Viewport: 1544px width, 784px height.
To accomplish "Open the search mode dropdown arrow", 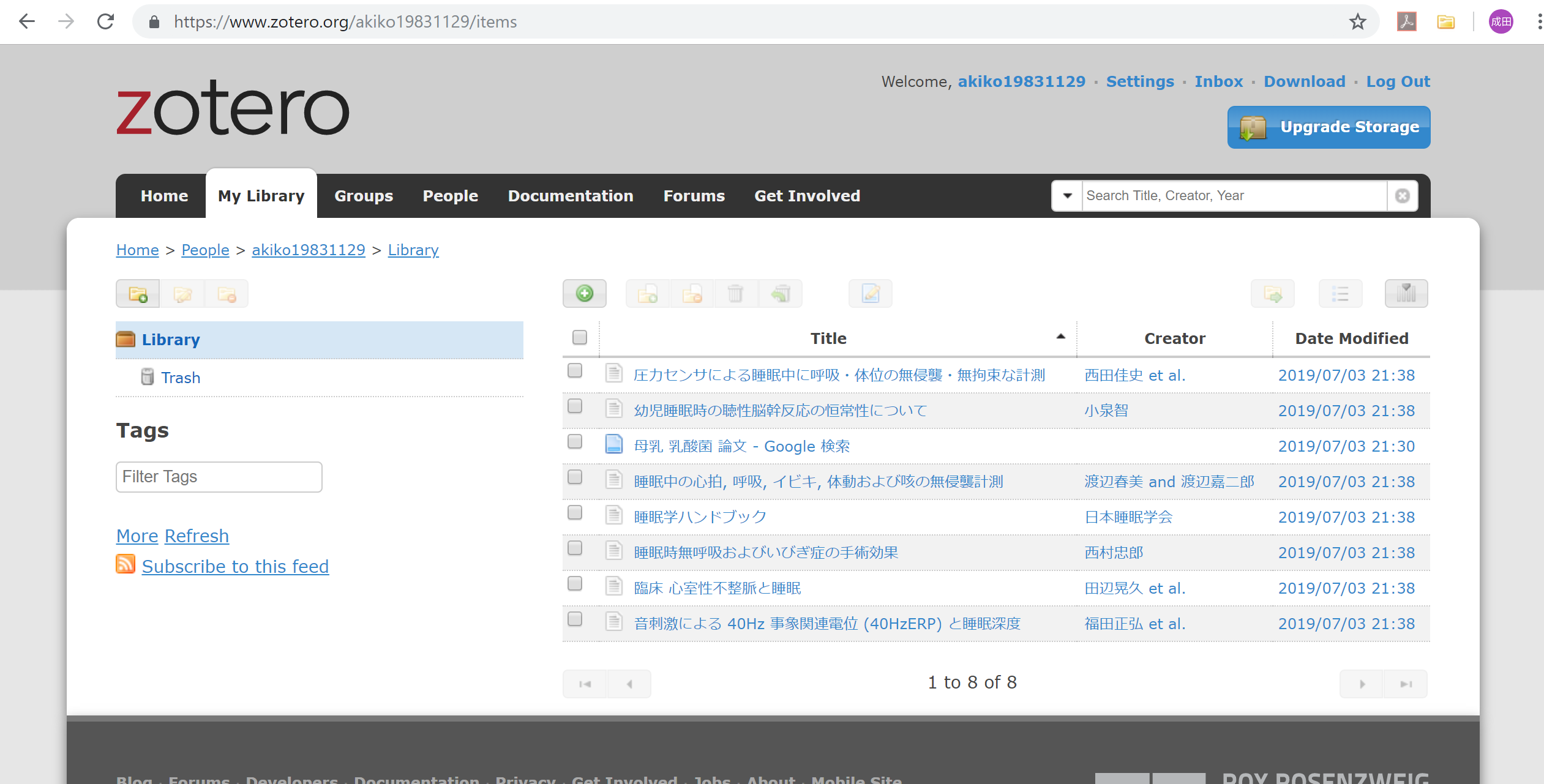I will point(1067,196).
